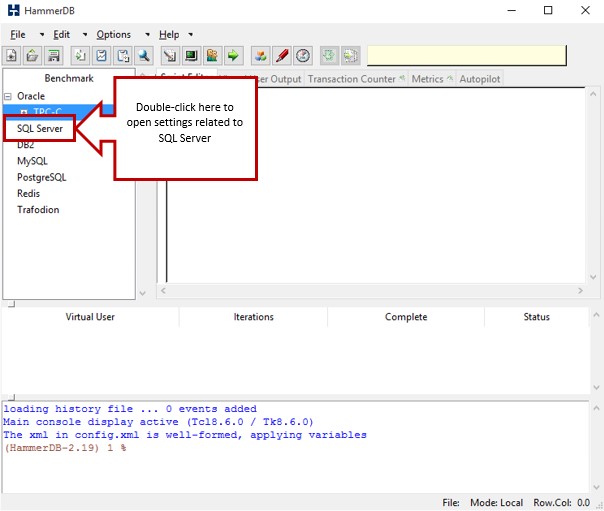Click virtual user table scrollbar down arrow
This screenshot has width=604, height=511.
(x=596, y=387)
